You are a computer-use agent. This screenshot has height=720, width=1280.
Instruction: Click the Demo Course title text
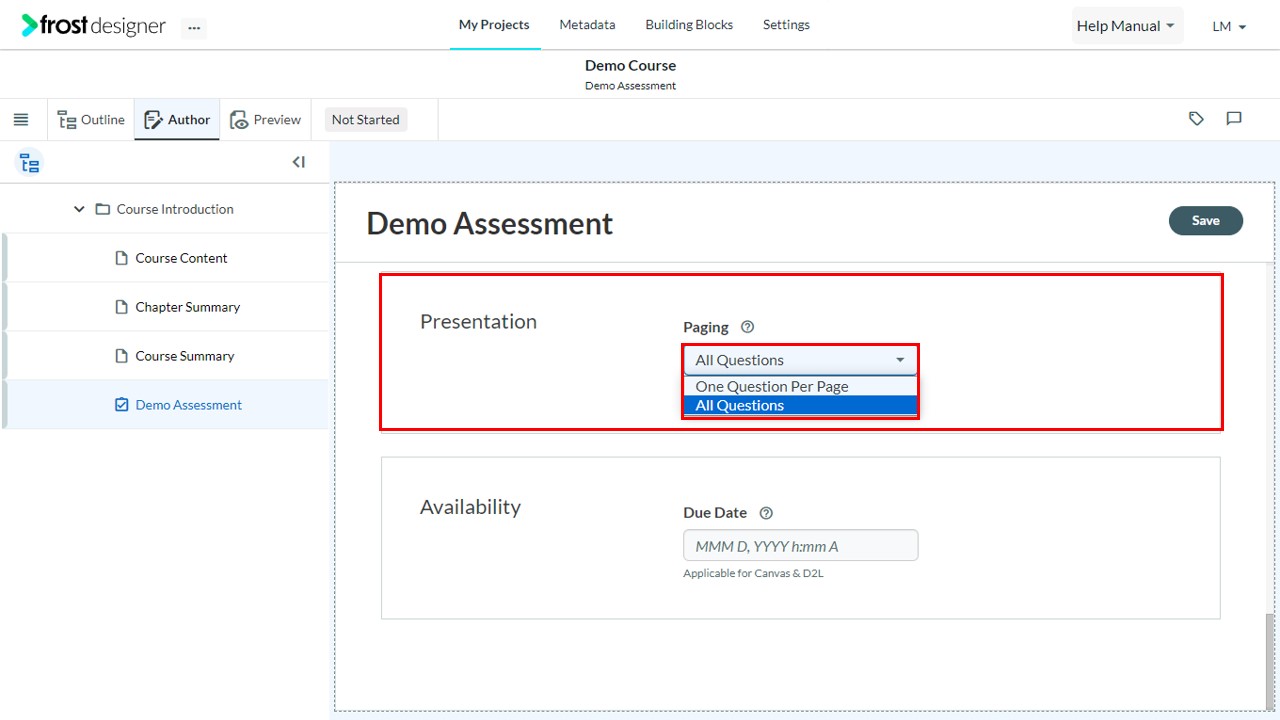[x=630, y=65]
